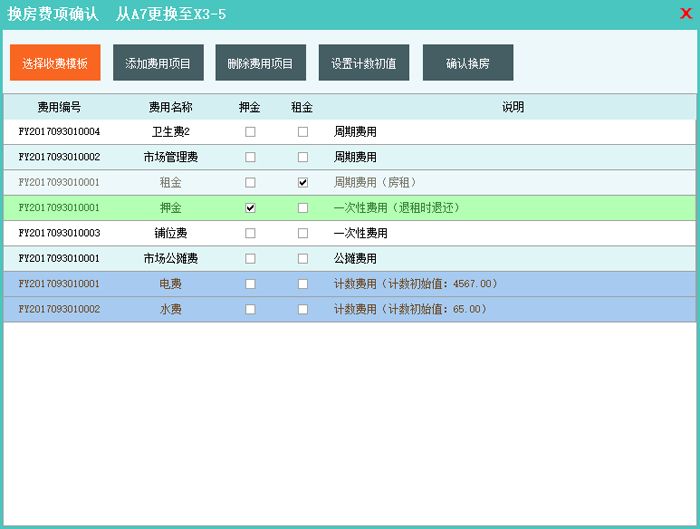Toggle 租金 checkbox for 市场公摊费 row
The height and width of the screenshot is (529, 700).
coord(303,259)
